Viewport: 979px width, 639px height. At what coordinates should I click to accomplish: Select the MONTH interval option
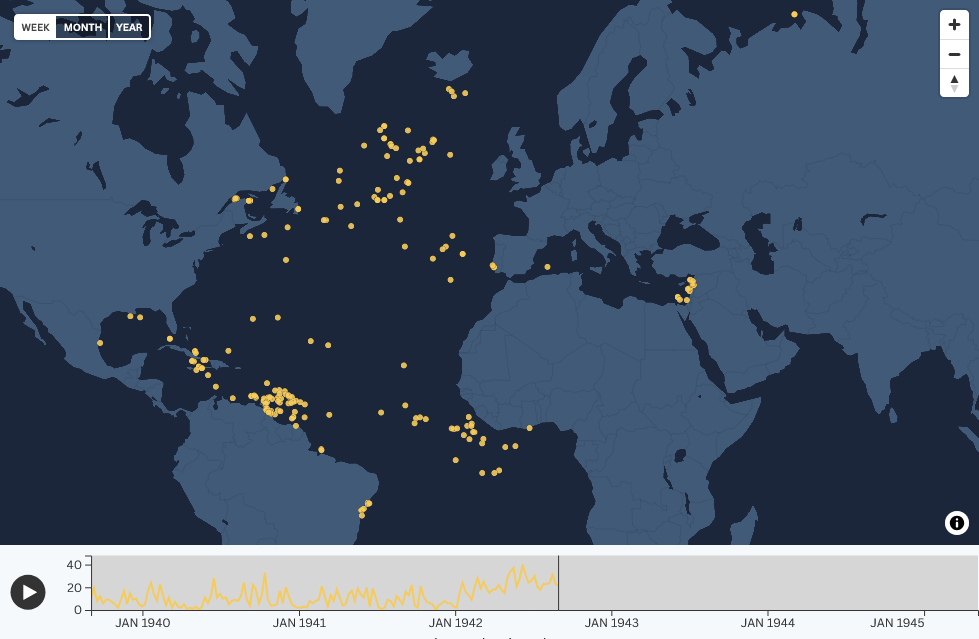(x=83, y=27)
